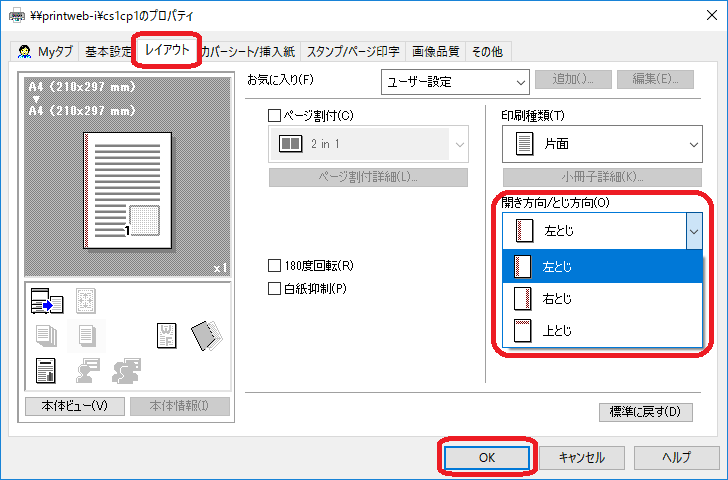Click the ページ割付詳細 button
The width and height of the screenshot is (728, 480).
coord(368,177)
